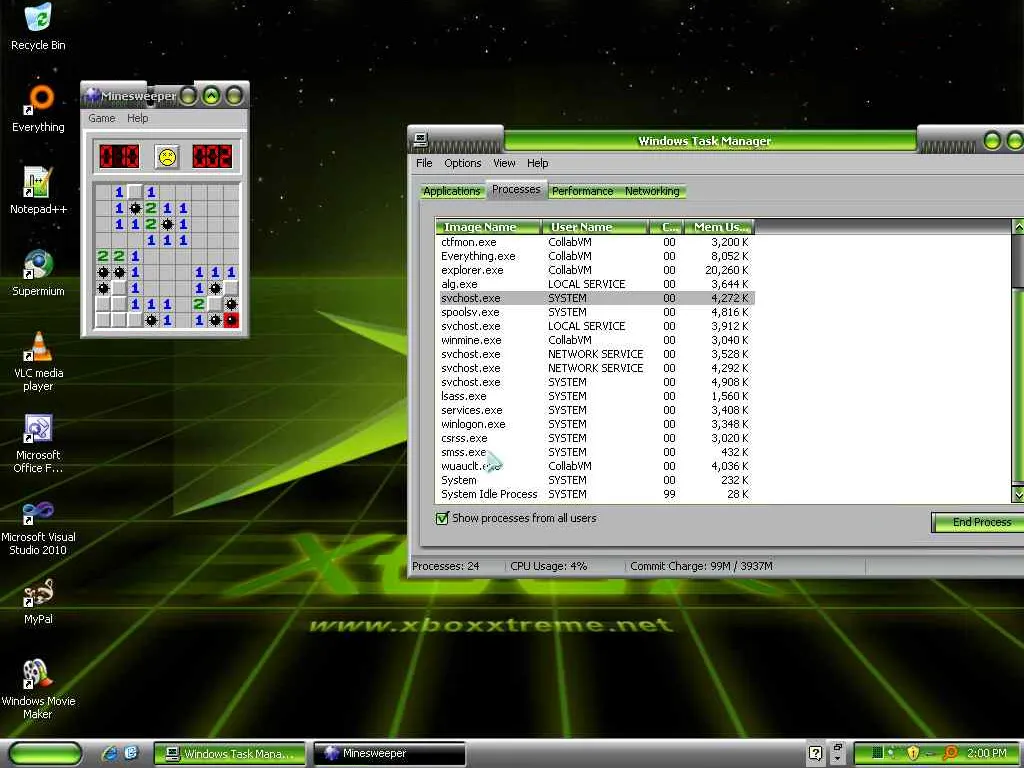The image size is (1024, 768).
Task: Click the second blue quick launch icon
Action: tap(131, 753)
